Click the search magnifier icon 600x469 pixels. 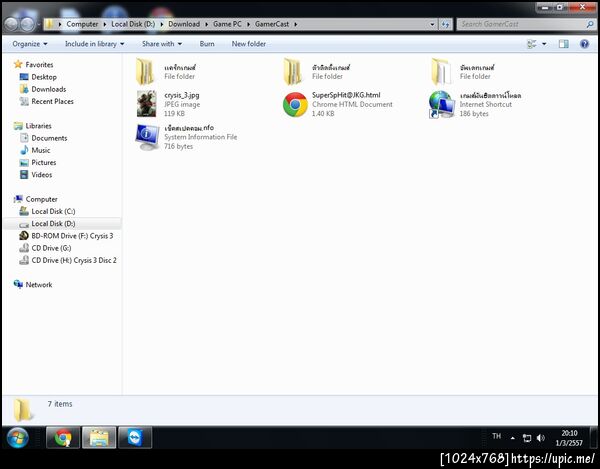(590, 24)
